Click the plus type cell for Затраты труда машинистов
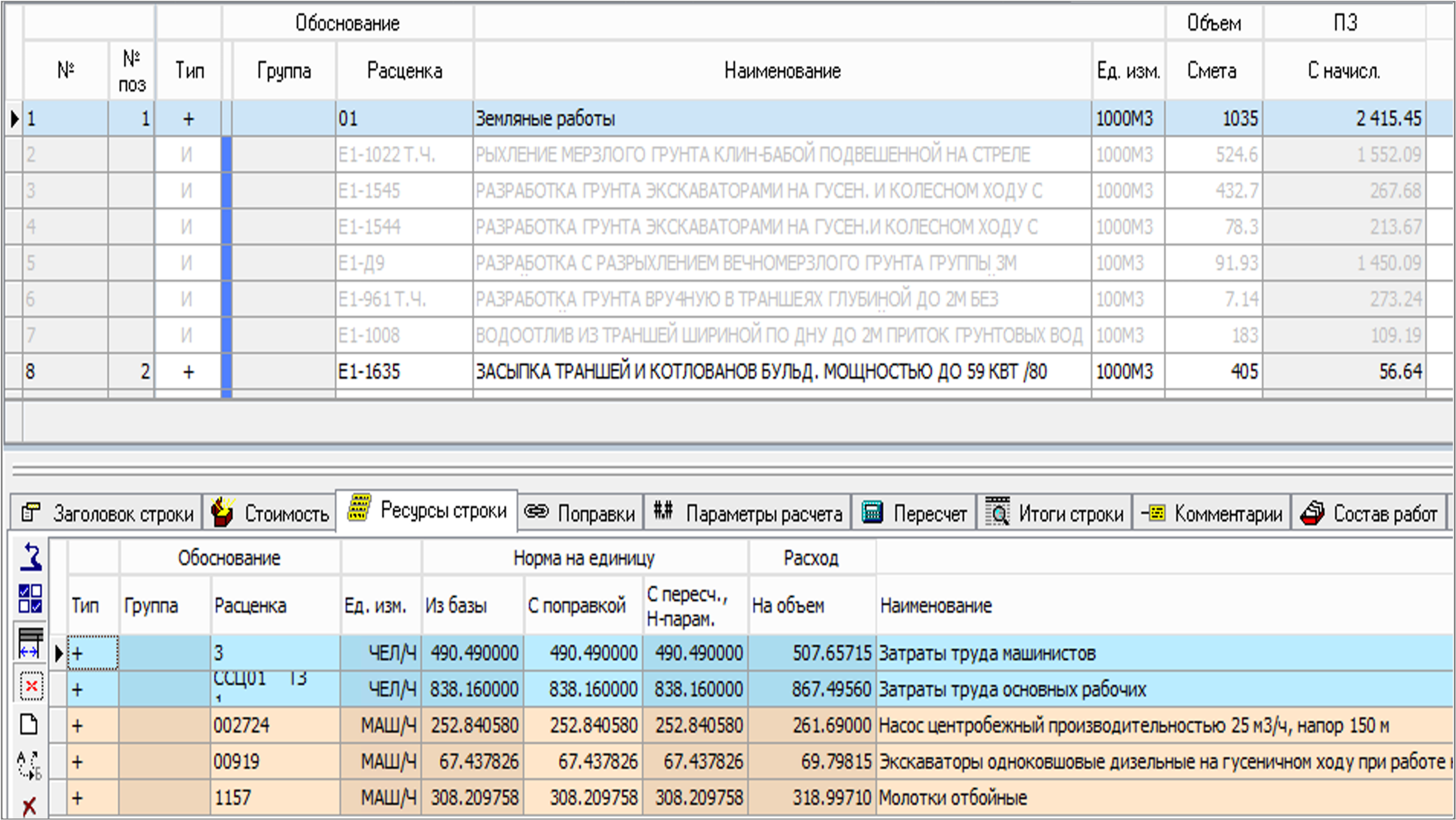This screenshot has height=820, width=1456. (x=93, y=653)
